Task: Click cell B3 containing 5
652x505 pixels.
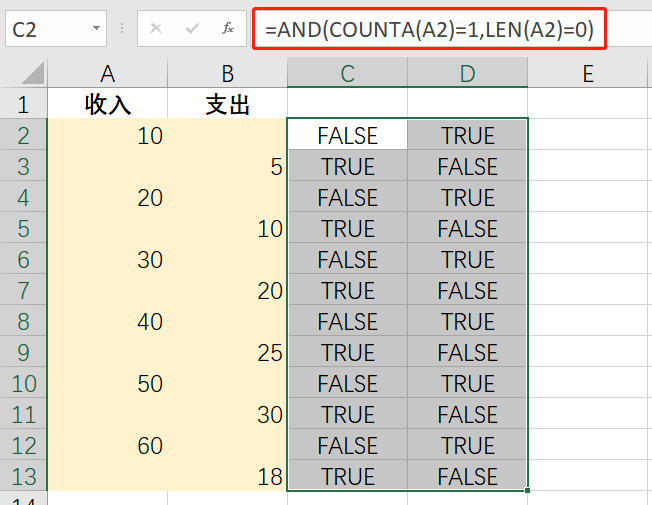Action: [227, 166]
